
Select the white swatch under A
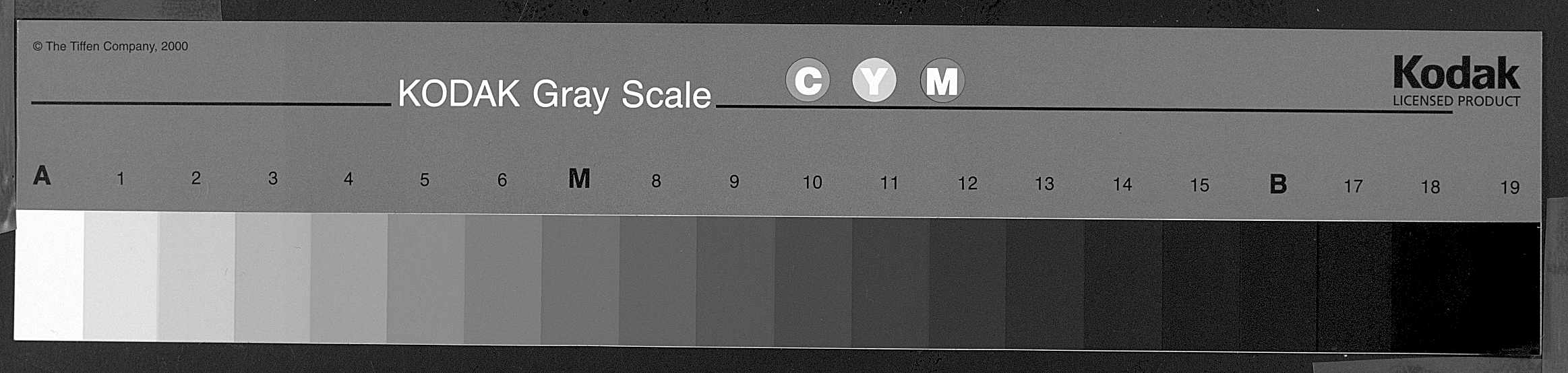pos(49,275)
